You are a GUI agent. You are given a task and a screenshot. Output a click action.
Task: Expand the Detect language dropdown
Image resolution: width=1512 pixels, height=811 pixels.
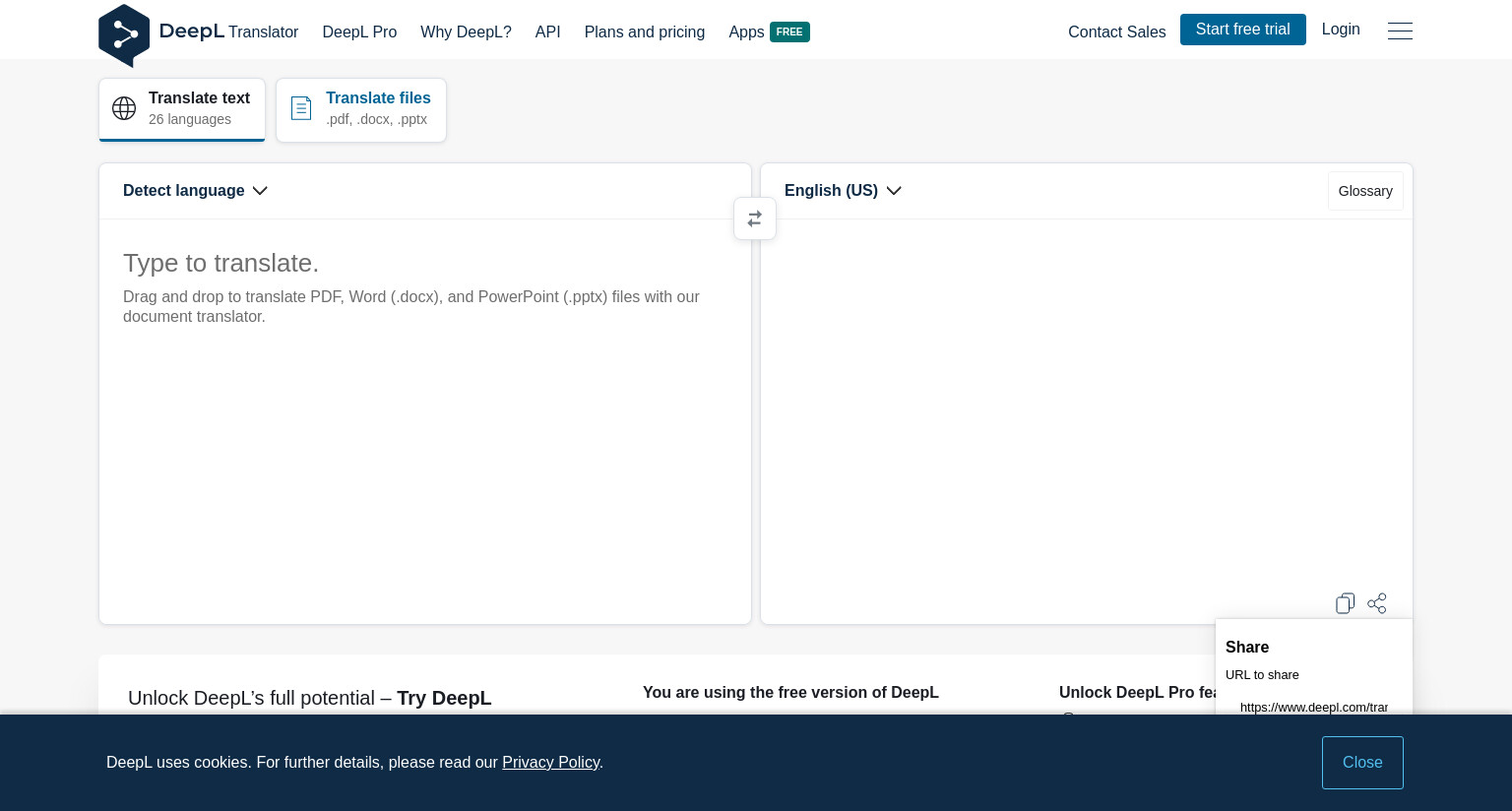click(x=195, y=191)
